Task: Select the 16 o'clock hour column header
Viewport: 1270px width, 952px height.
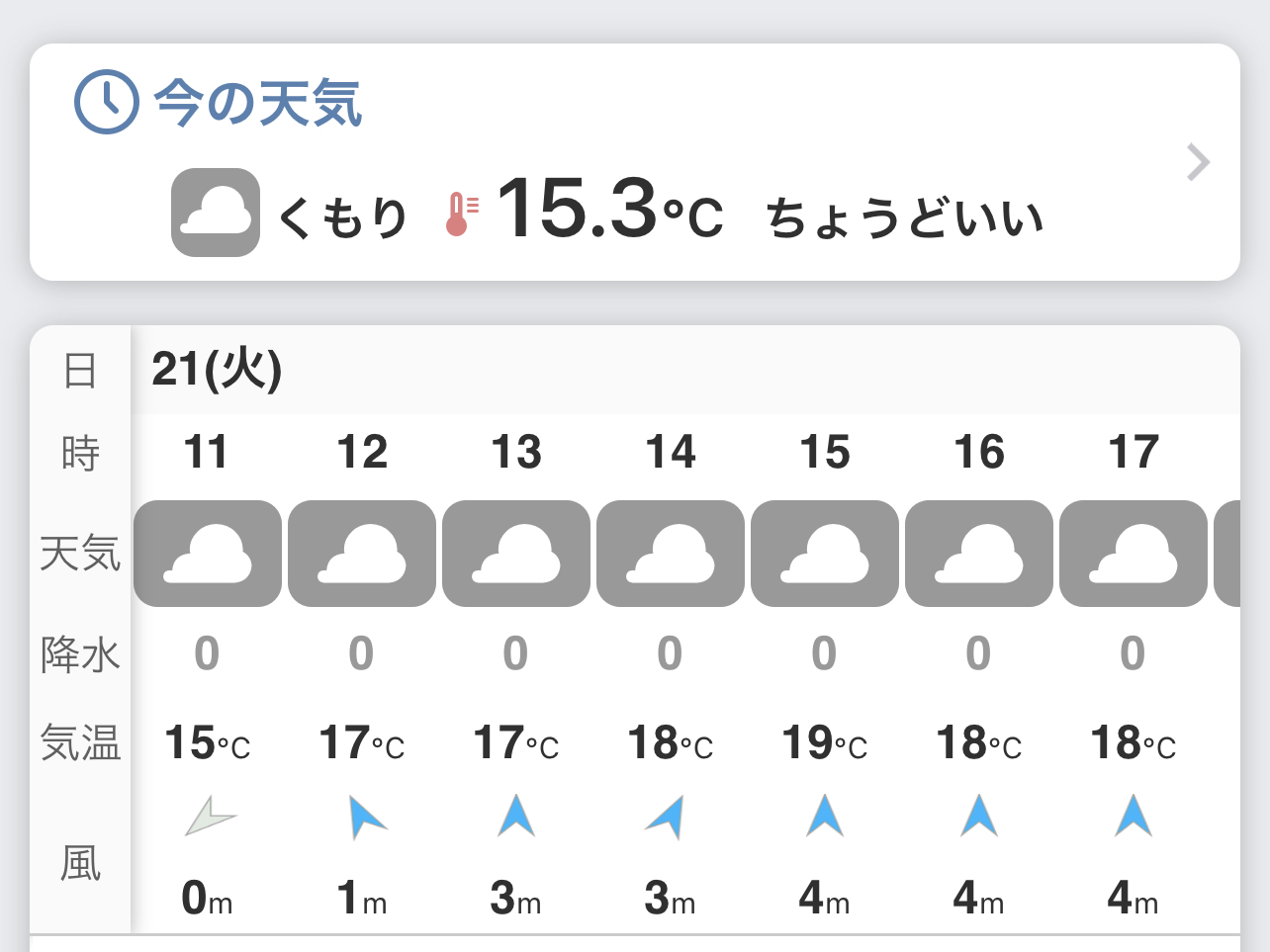Action: (979, 452)
